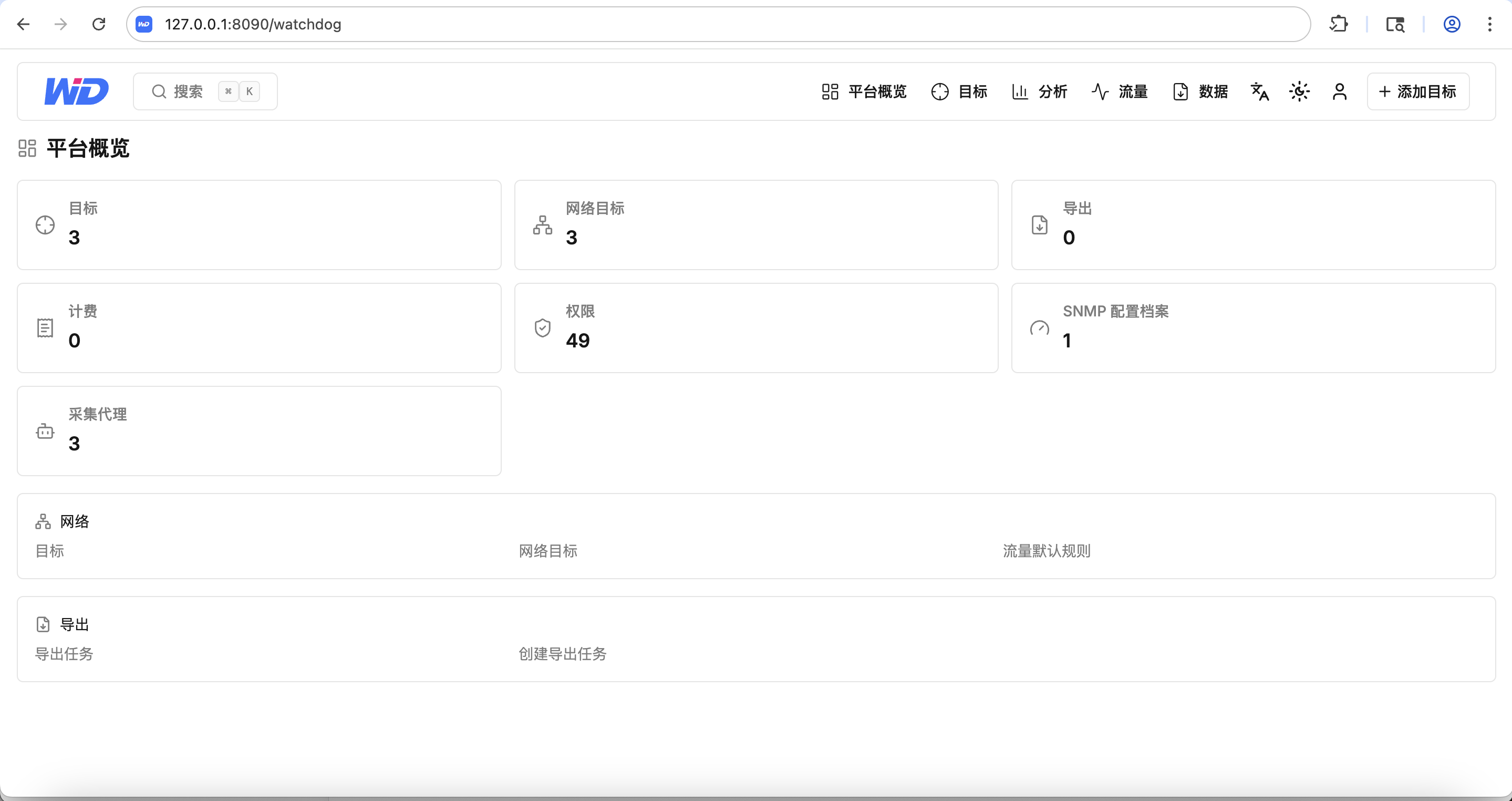Image resolution: width=1512 pixels, height=801 pixels.
Task: Click the 计费 card receipt icon
Action: coord(45,328)
